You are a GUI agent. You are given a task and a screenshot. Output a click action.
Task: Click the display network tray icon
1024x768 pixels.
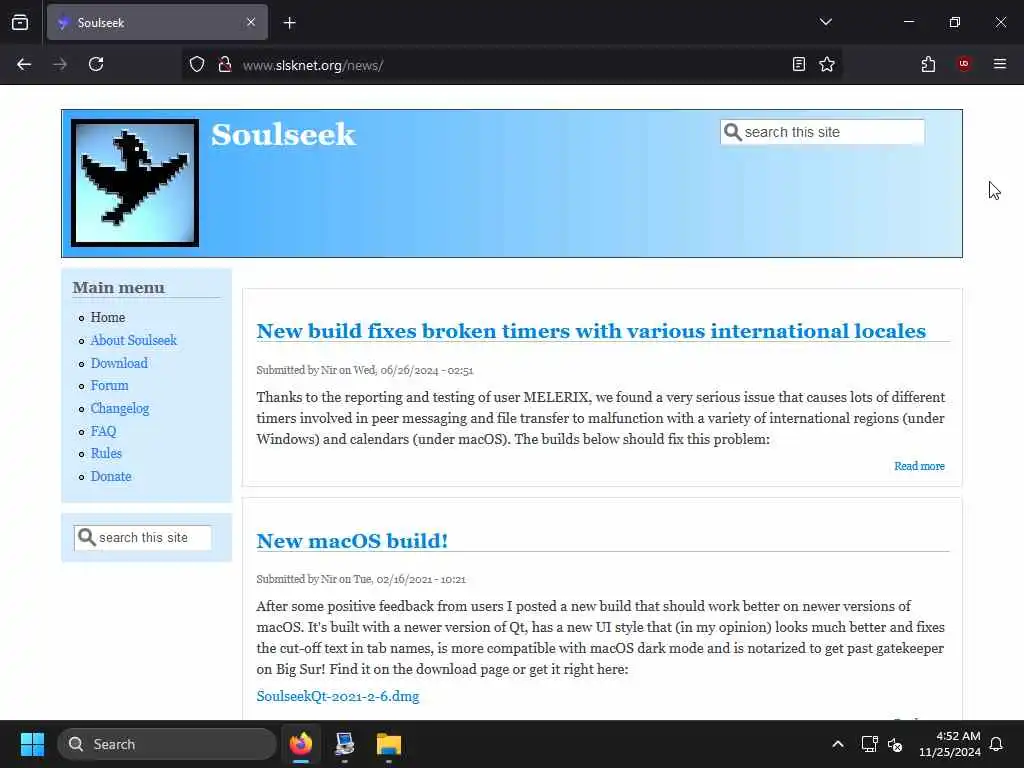[x=869, y=744]
